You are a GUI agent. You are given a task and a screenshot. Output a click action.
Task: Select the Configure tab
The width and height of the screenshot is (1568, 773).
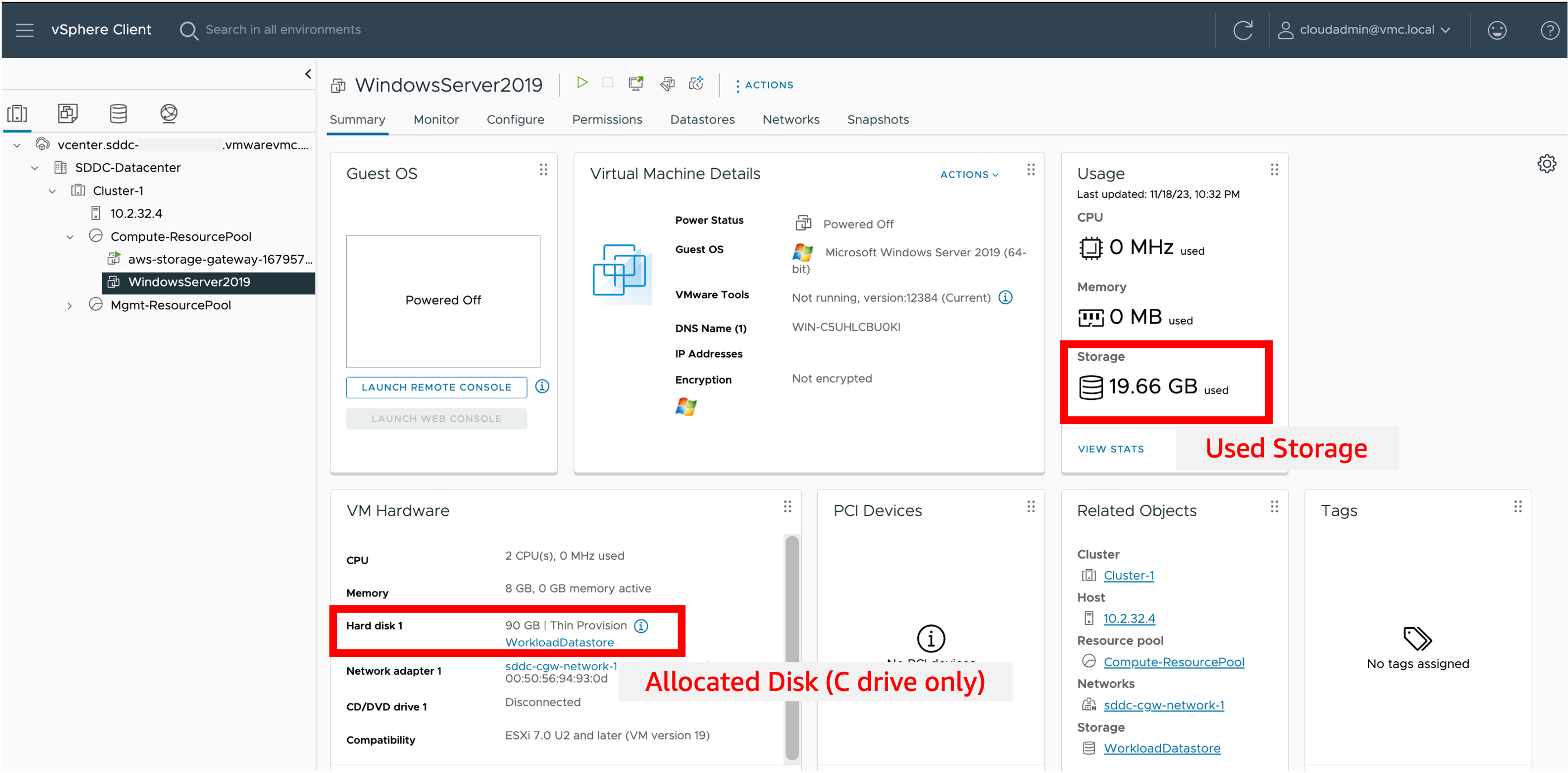515,120
